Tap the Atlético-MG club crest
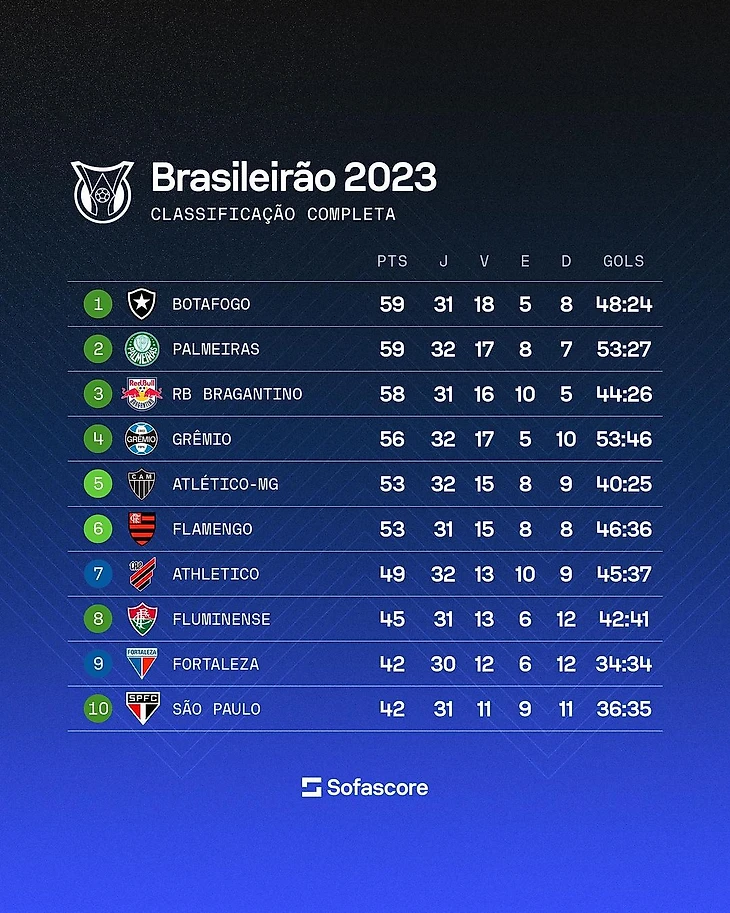The width and height of the screenshot is (730, 913). pyautogui.click(x=141, y=484)
